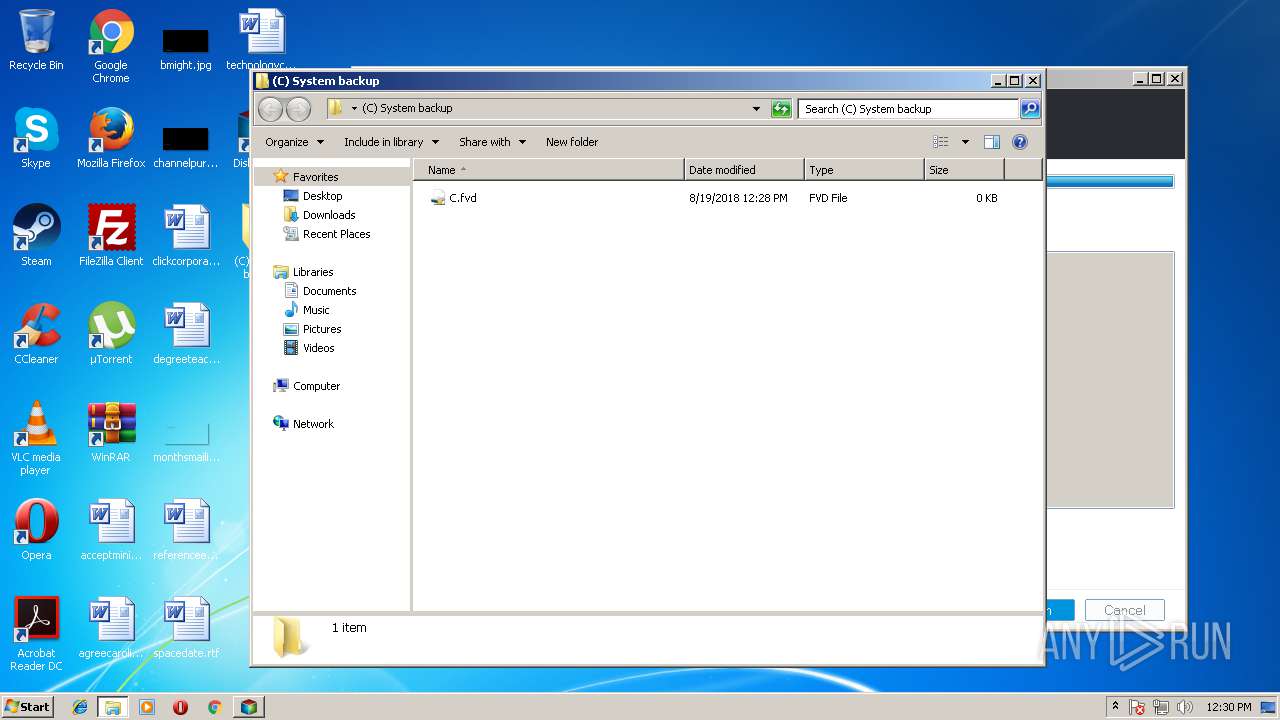This screenshot has width=1280, height=720.
Task: Launch WinRAR desktop shortcut
Action: [111, 432]
